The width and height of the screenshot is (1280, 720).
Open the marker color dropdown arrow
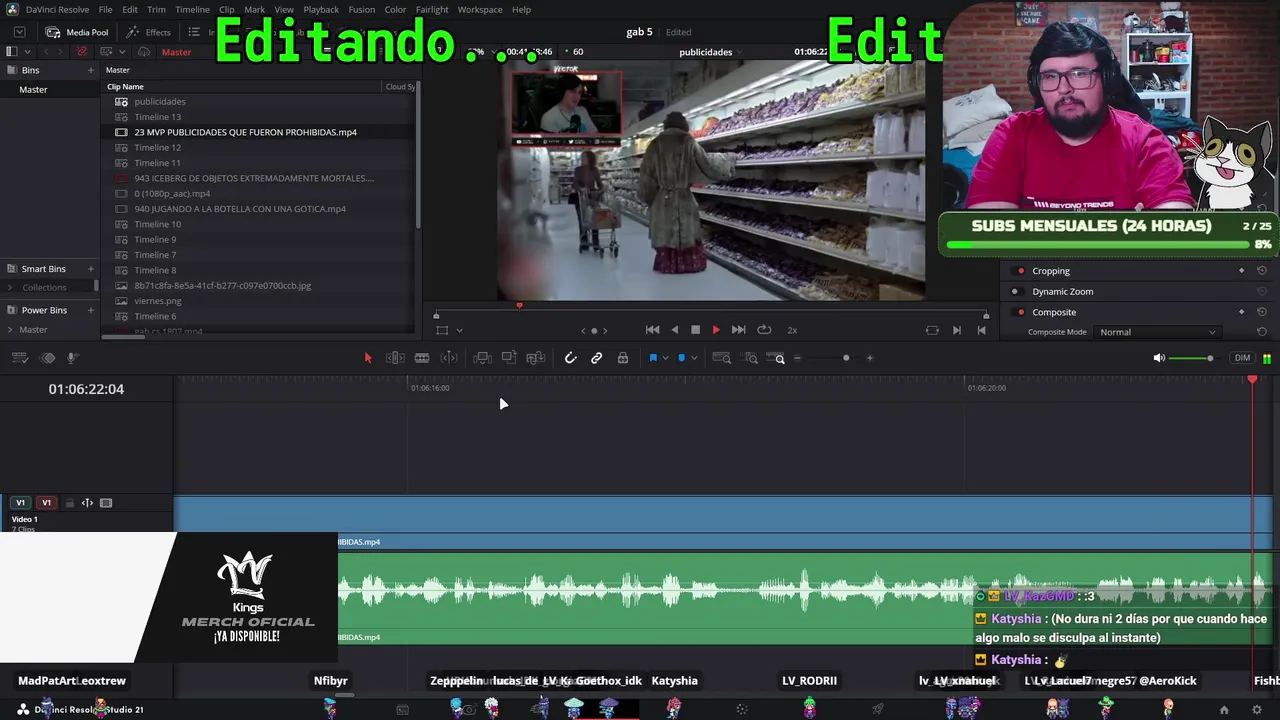694,358
